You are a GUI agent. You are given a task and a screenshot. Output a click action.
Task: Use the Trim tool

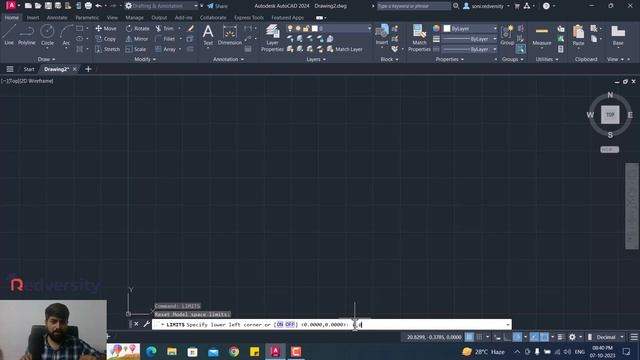click(164, 29)
